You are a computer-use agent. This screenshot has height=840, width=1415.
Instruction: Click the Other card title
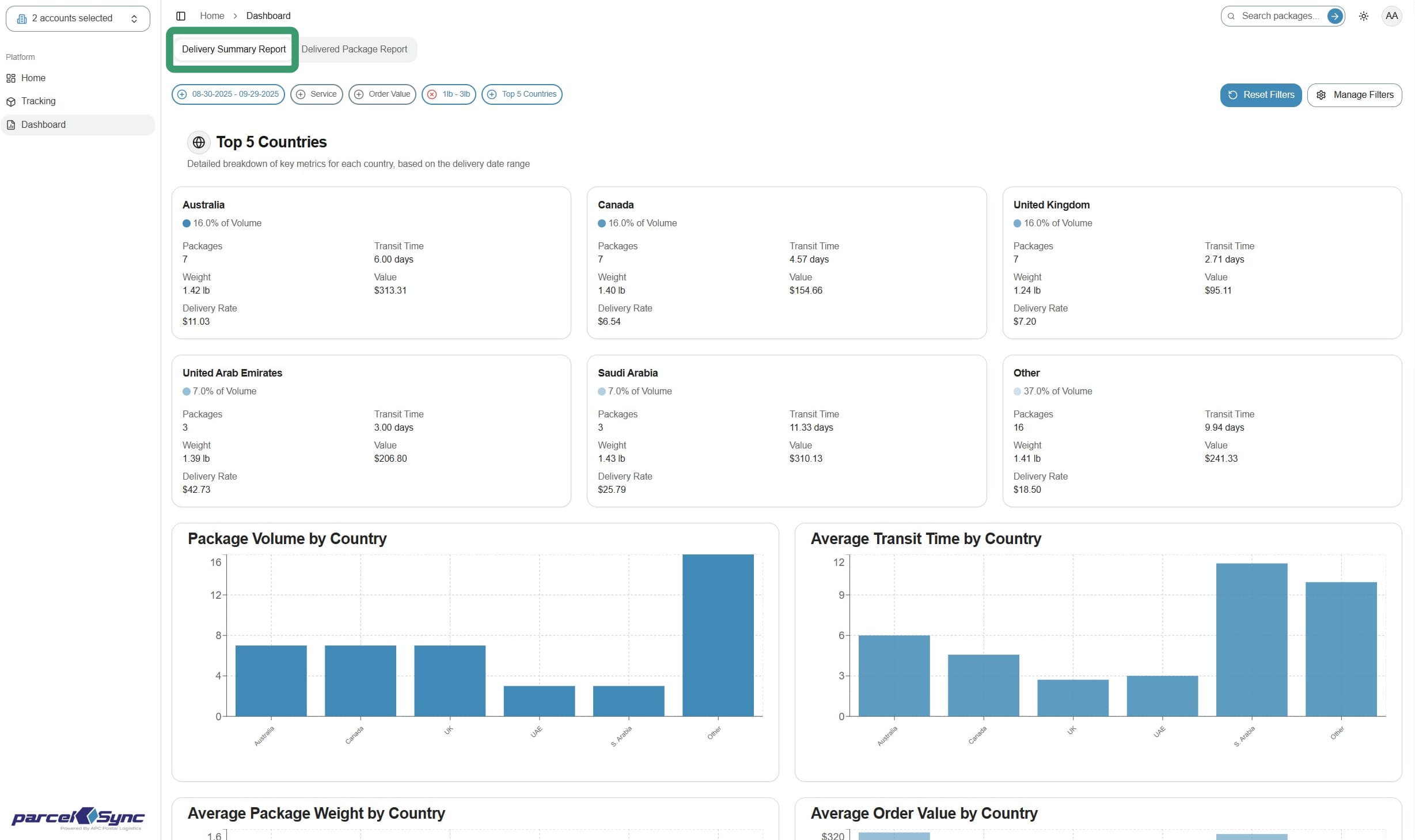coord(1026,373)
